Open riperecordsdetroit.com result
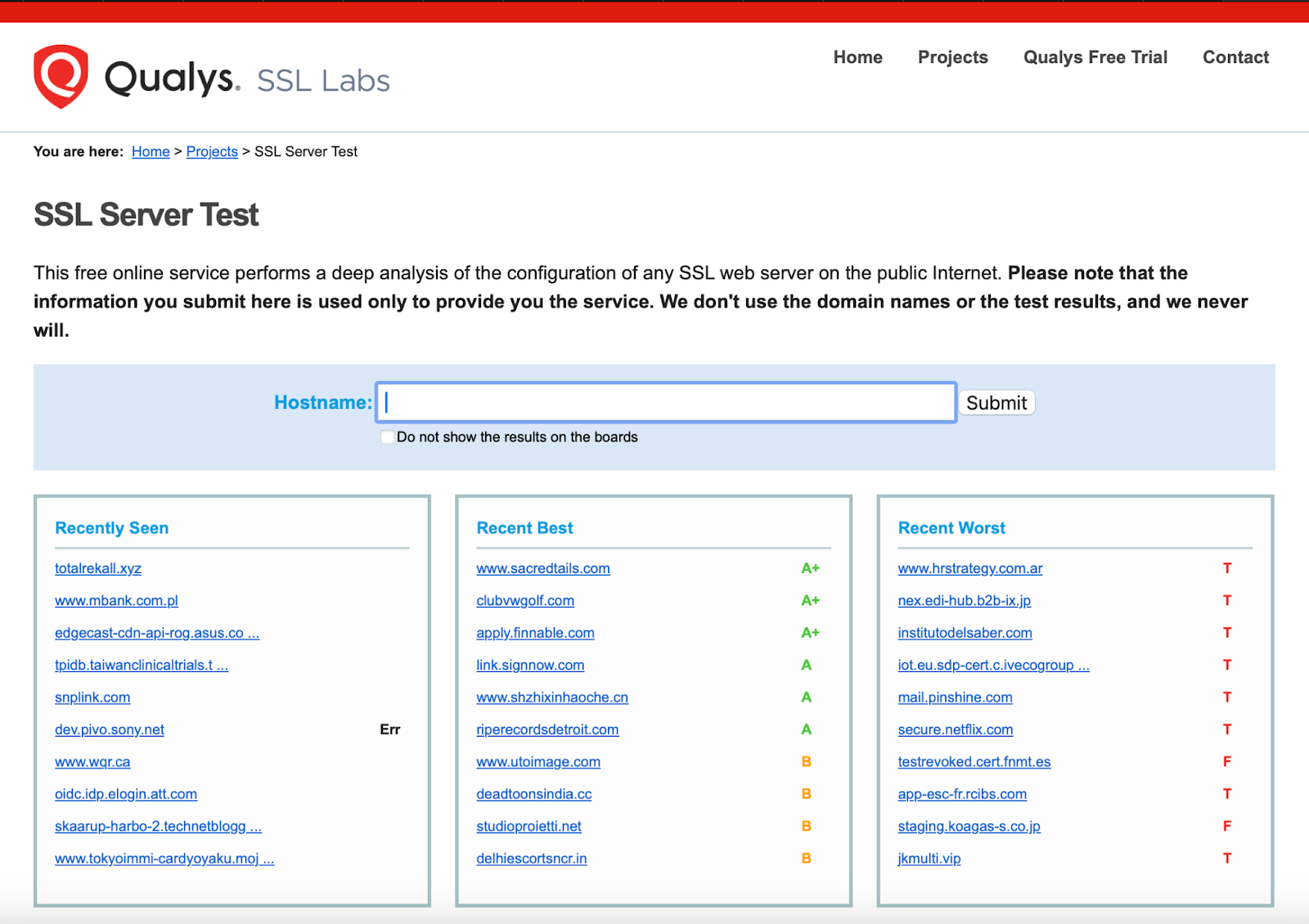This screenshot has width=1309, height=924. [x=547, y=729]
